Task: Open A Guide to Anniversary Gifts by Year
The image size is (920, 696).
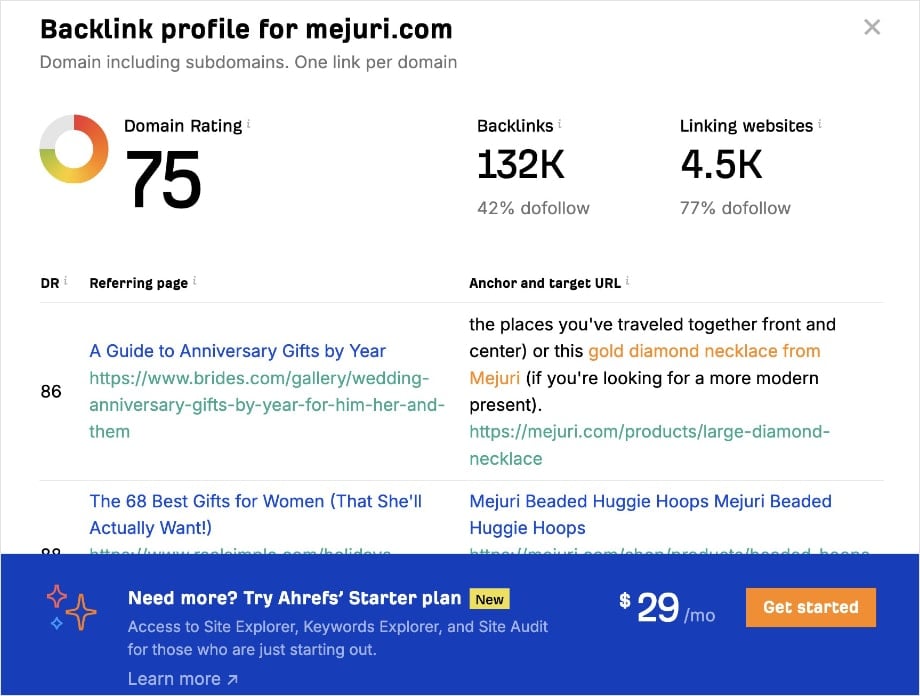Action: click(x=237, y=351)
